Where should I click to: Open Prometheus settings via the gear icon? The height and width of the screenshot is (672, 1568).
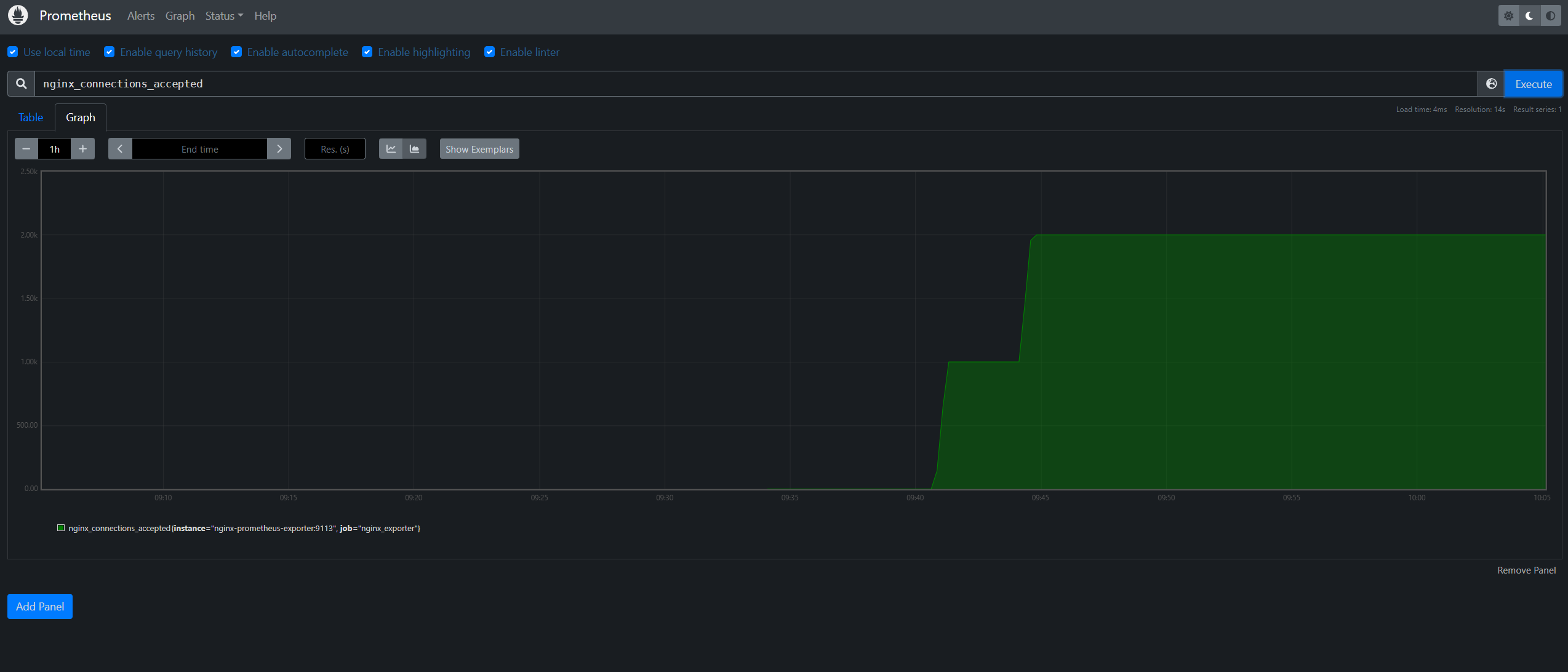[x=1508, y=15]
